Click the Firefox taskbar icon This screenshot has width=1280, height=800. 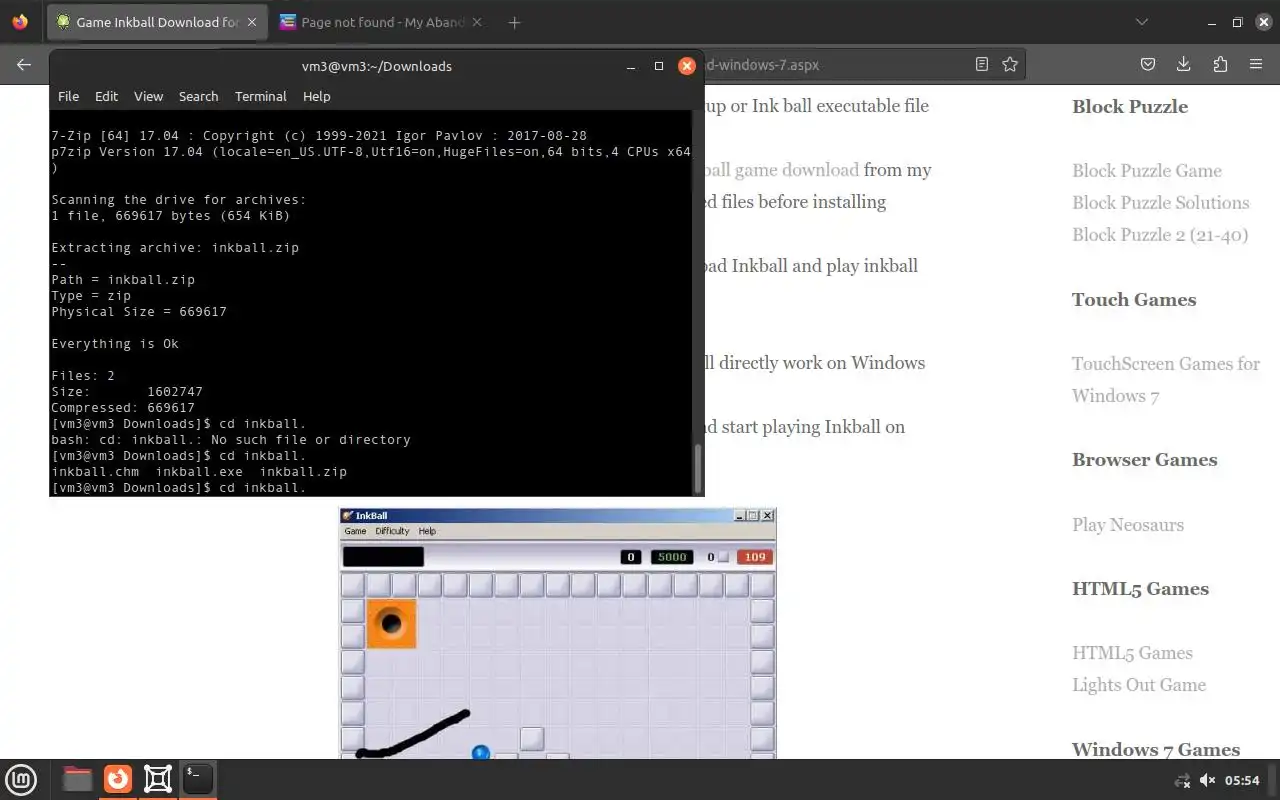click(x=118, y=779)
